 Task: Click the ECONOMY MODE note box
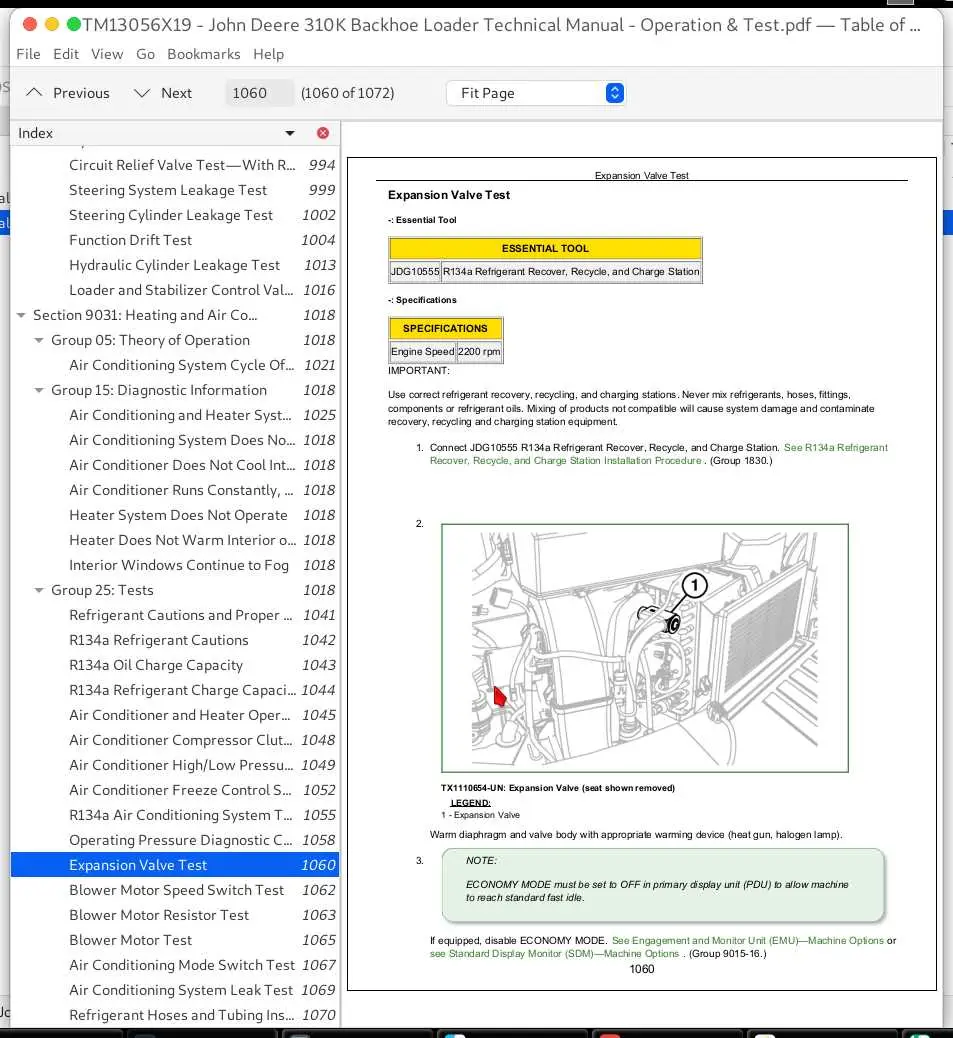click(663, 885)
